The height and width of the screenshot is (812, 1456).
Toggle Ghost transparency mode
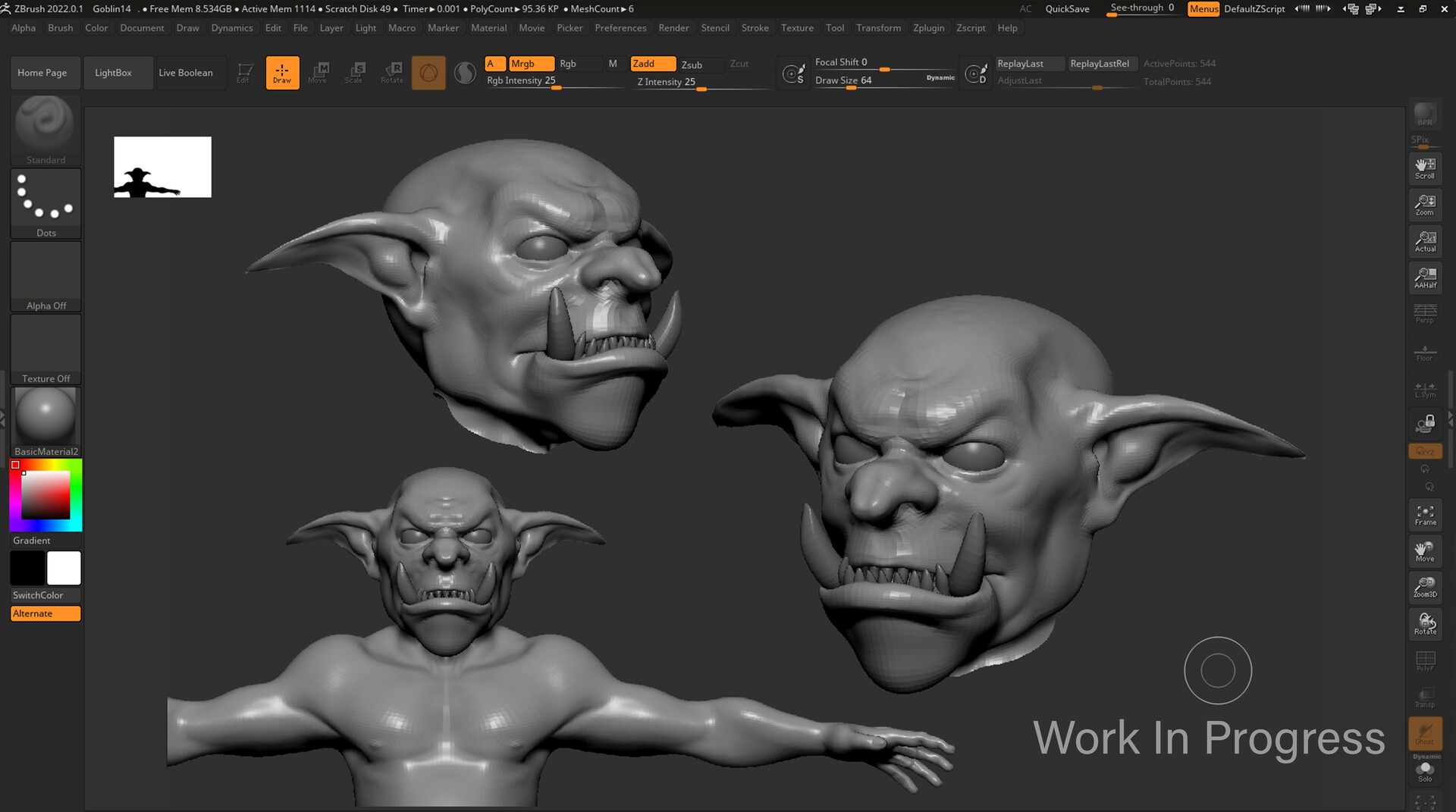(1425, 733)
